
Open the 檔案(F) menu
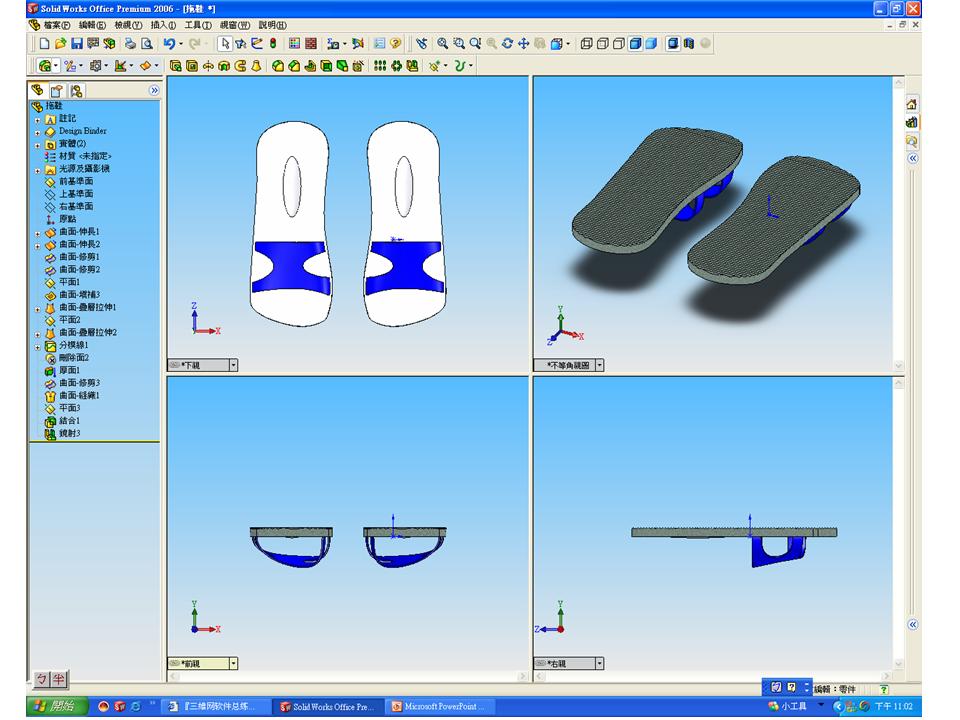click(x=56, y=25)
